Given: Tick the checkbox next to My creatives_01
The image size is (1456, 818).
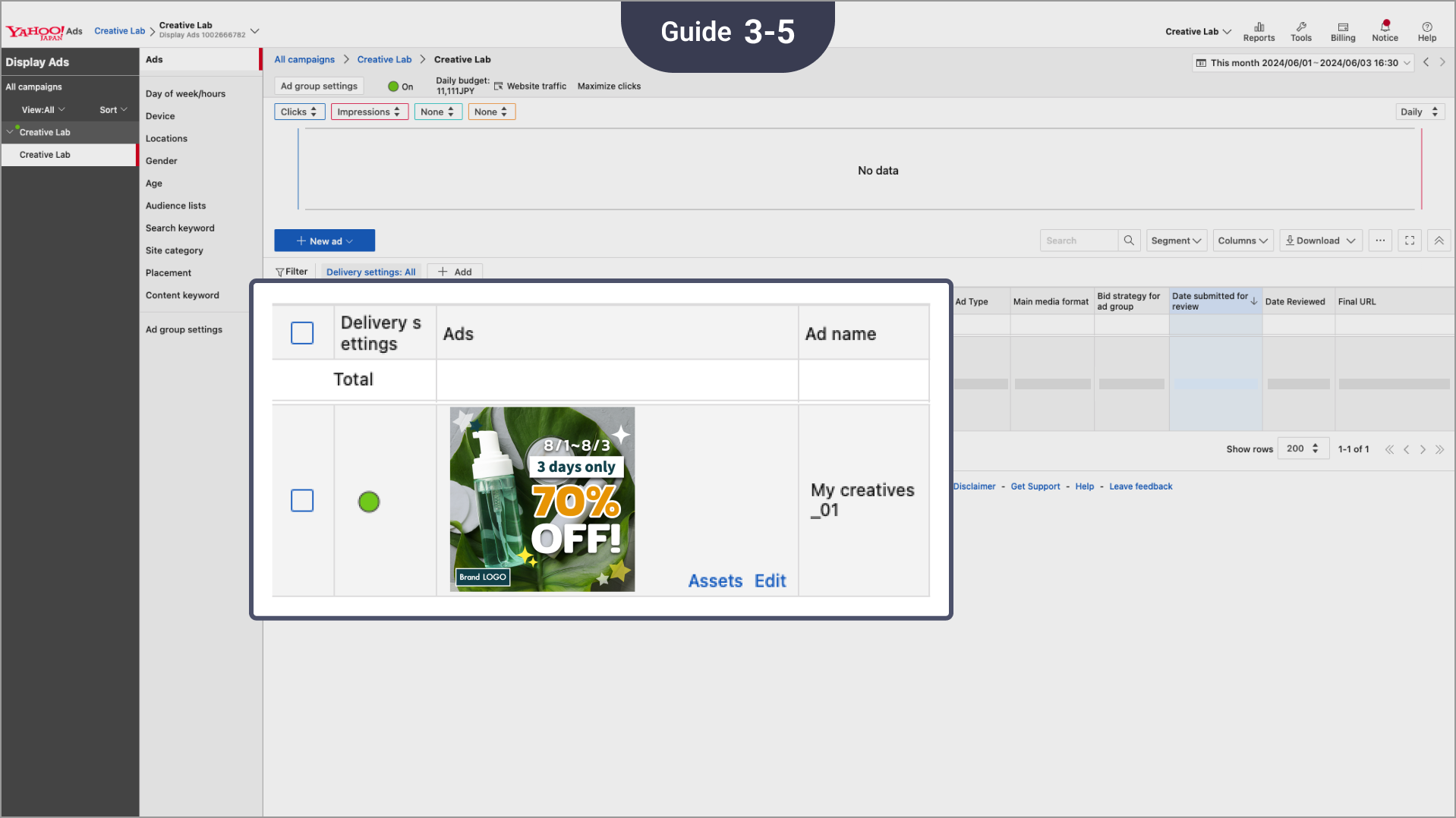Looking at the screenshot, I should (x=302, y=501).
